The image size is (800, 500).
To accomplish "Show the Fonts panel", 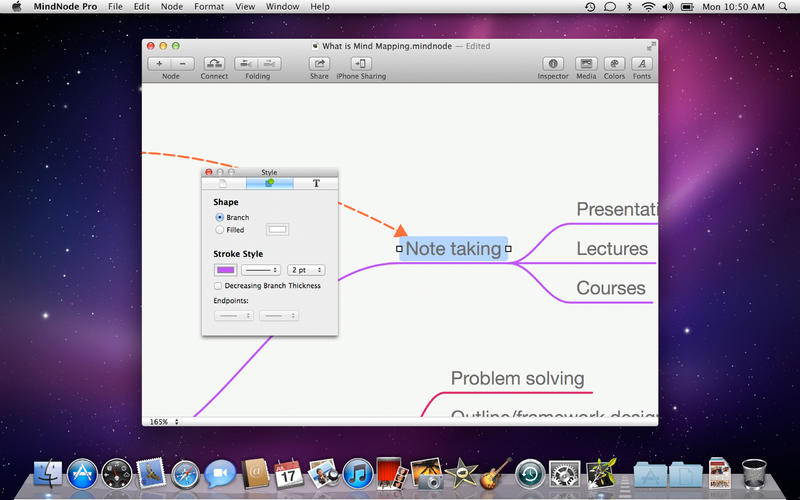I will point(641,63).
